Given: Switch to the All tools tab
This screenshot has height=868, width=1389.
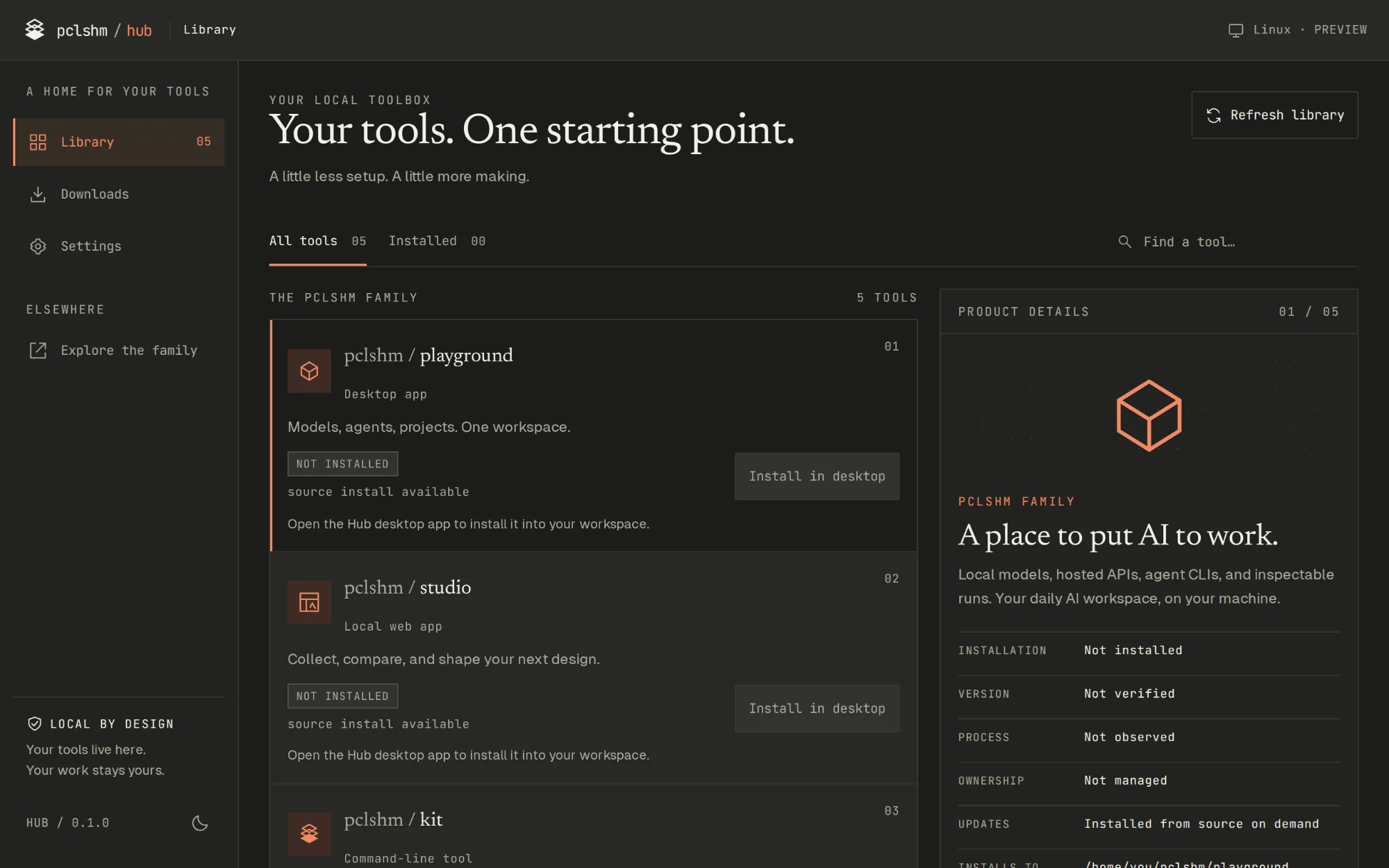Looking at the screenshot, I should [317, 242].
